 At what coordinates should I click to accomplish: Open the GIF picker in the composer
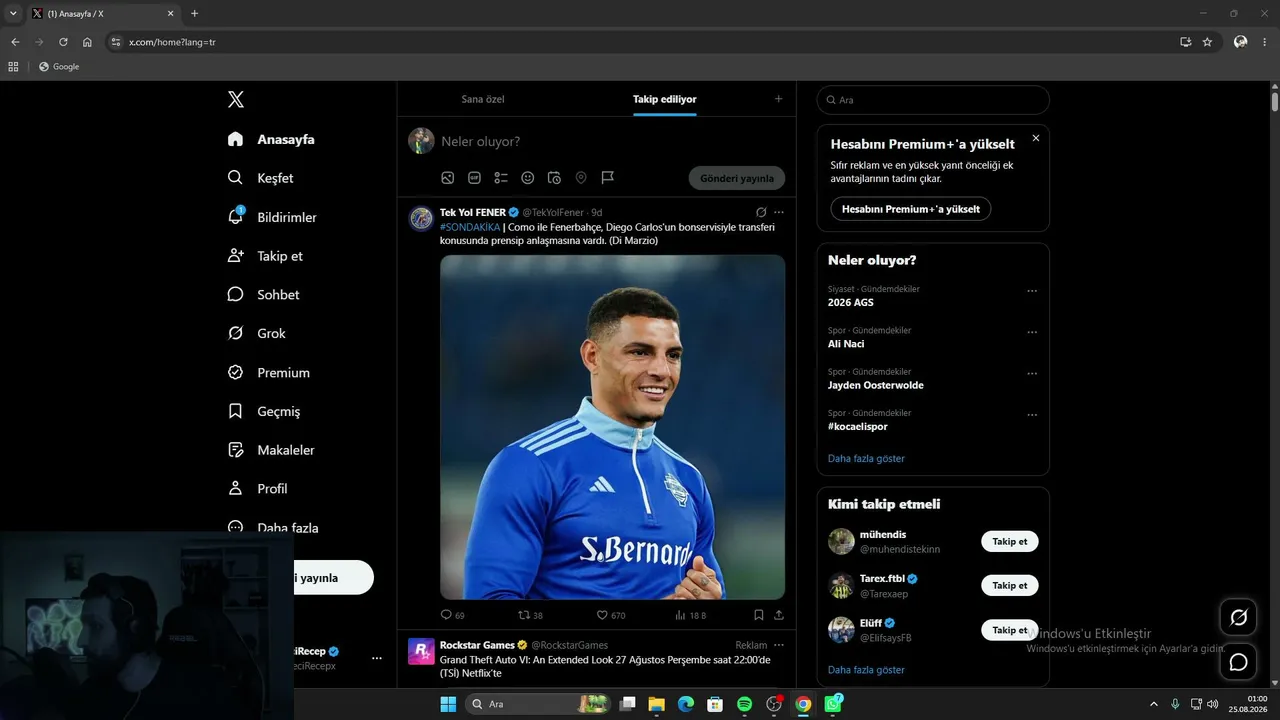pyautogui.click(x=474, y=178)
